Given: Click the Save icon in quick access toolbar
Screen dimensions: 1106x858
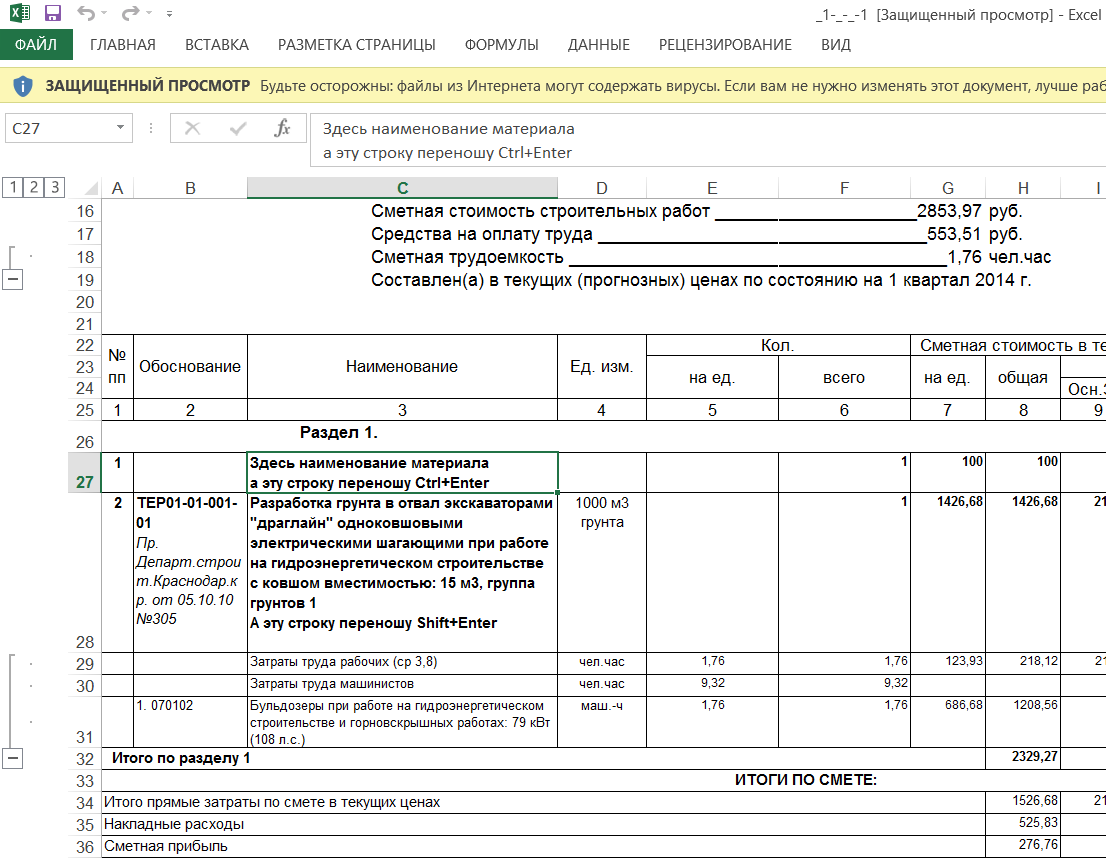Looking at the screenshot, I should click(x=53, y=13).
